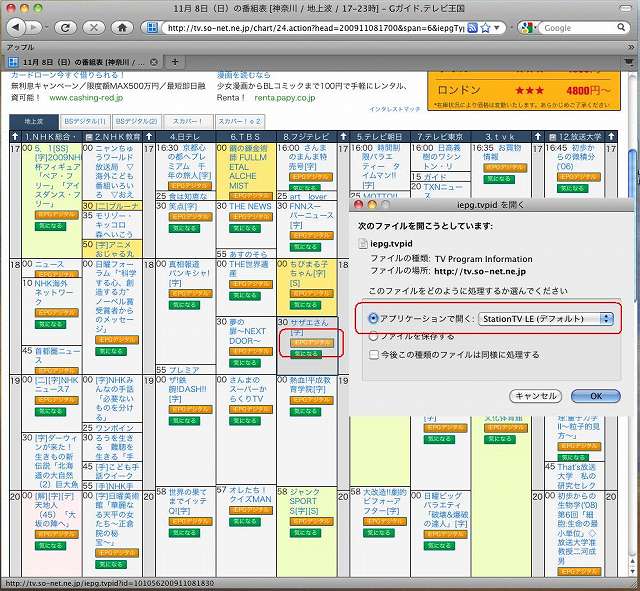Open THE世界遺産 program link
The image size is (640, 591).
coord(249,269)
